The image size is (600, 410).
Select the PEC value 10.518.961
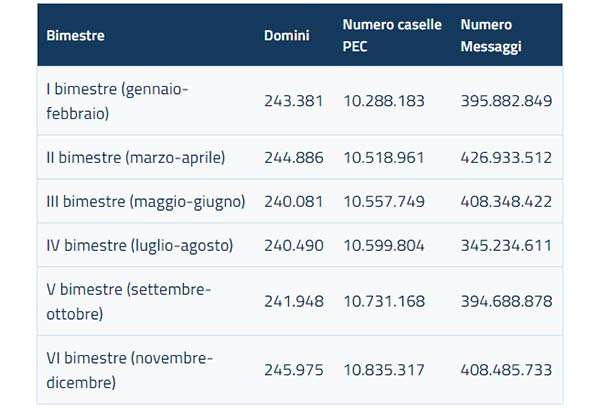384,157
